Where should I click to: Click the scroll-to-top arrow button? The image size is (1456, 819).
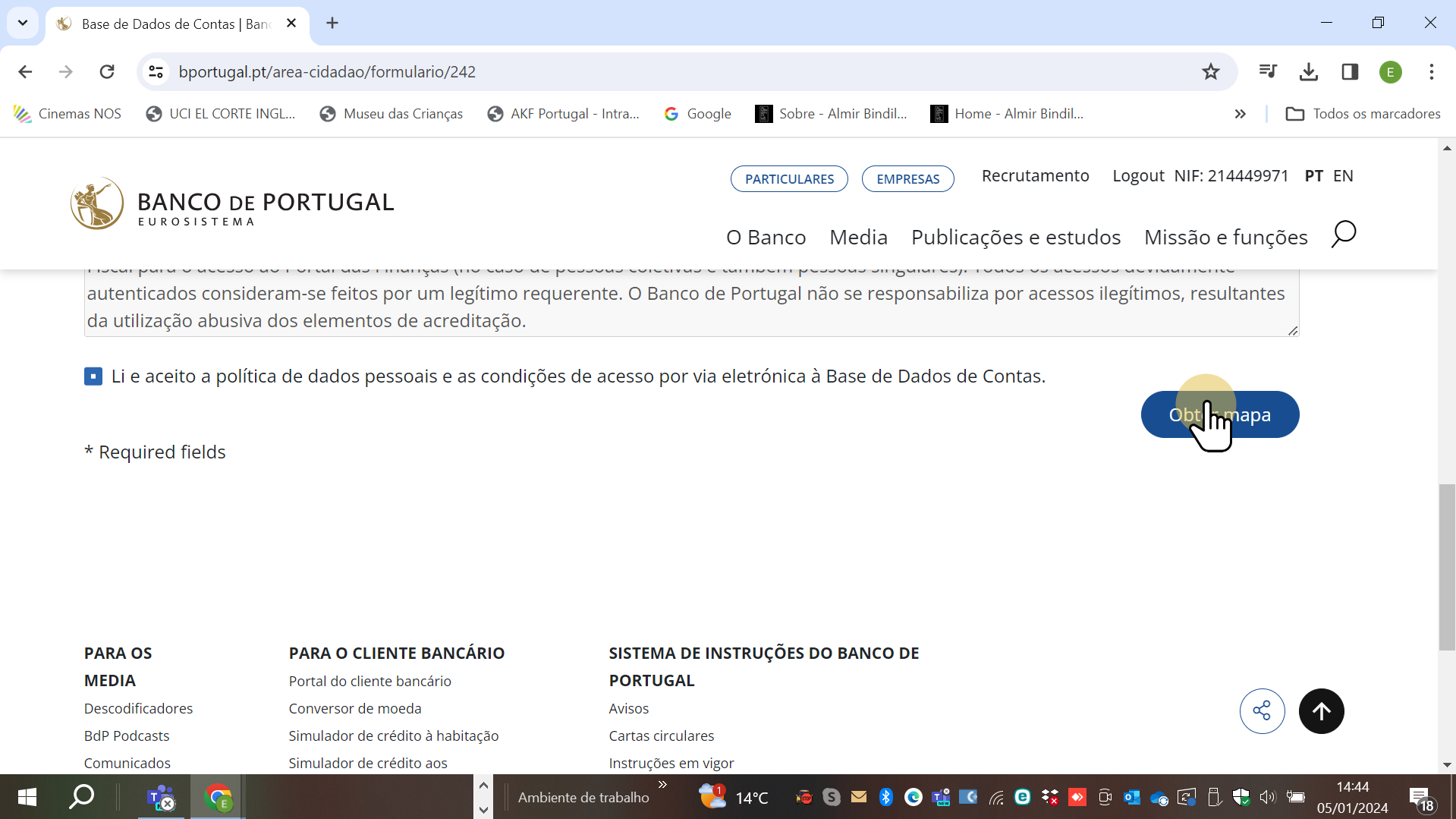[1322, 710]
